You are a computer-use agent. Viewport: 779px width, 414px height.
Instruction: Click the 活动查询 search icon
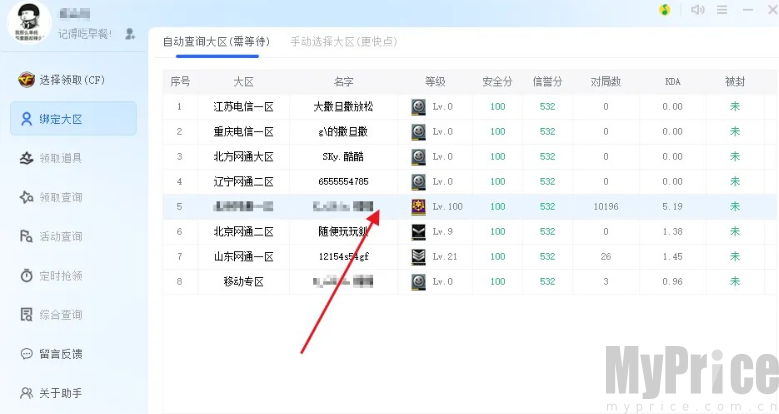point(26,236)
